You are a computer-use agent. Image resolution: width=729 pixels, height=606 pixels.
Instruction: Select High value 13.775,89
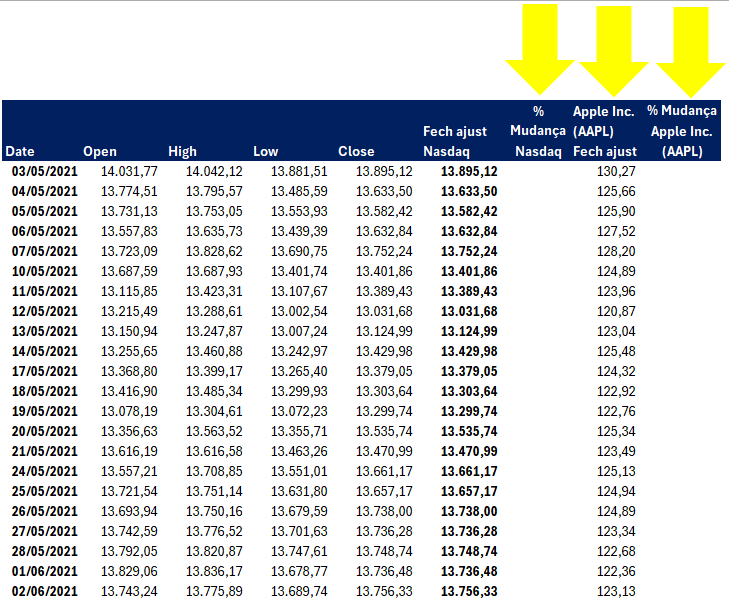pyautogui.click(x=214, y=591)
